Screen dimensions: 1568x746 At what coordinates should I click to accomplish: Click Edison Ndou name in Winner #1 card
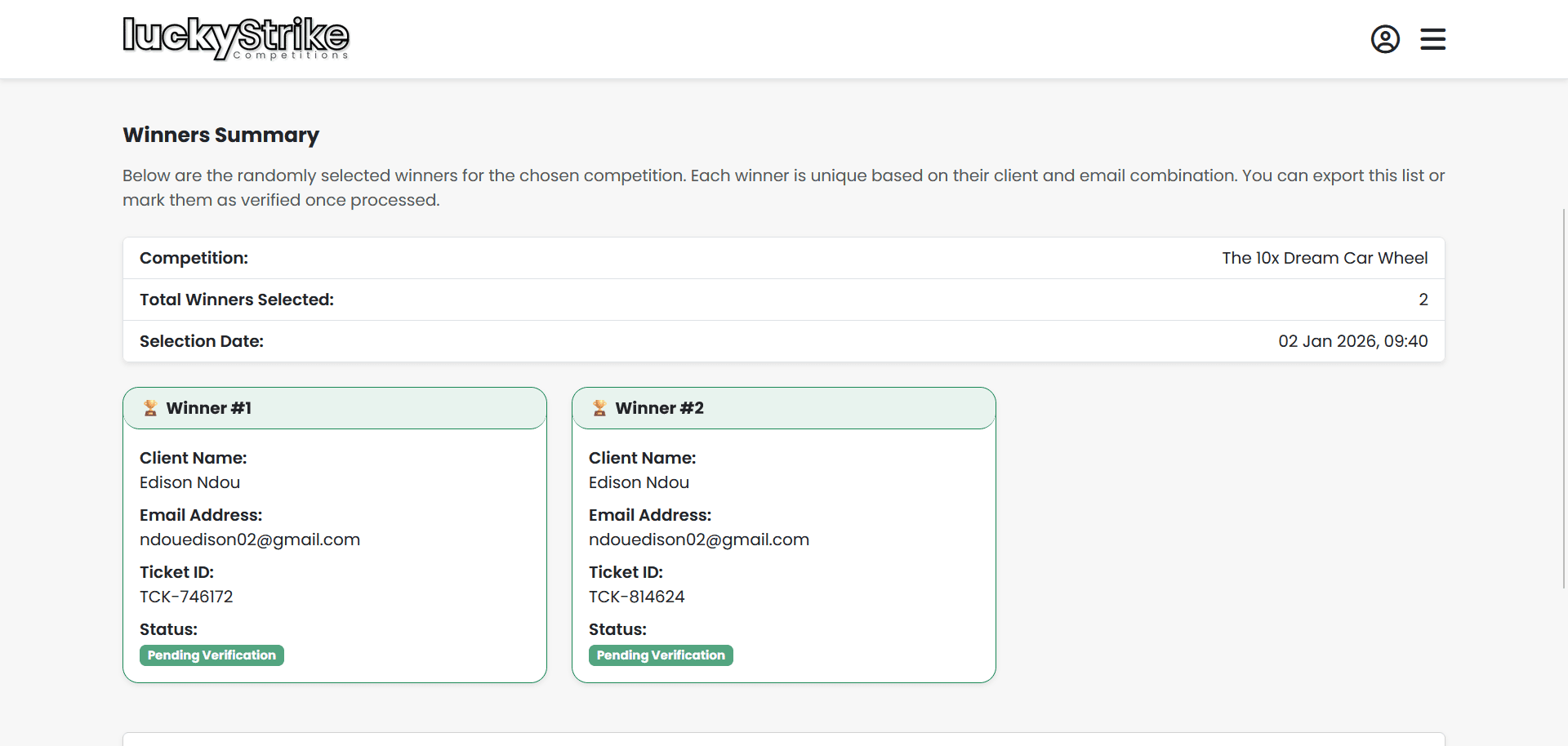click(x=189, y=482)
